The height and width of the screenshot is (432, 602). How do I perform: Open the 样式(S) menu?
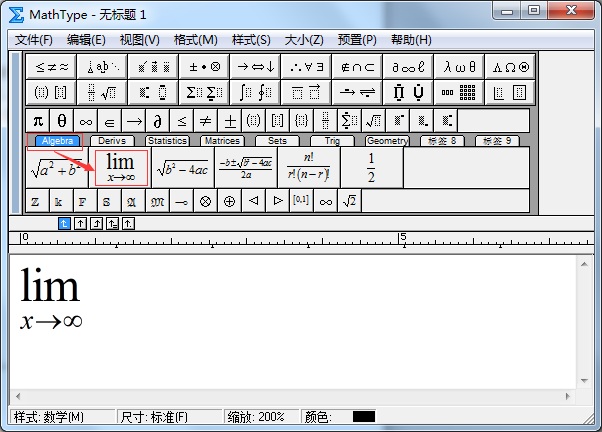coord(251,40)
